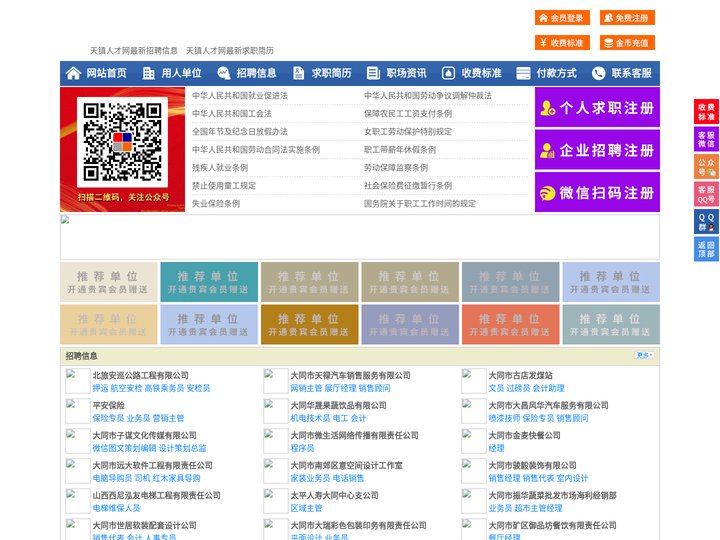The image size is (720, 540).
Task: Click the card icon beside 付款方式
Action: coord(523,73)
